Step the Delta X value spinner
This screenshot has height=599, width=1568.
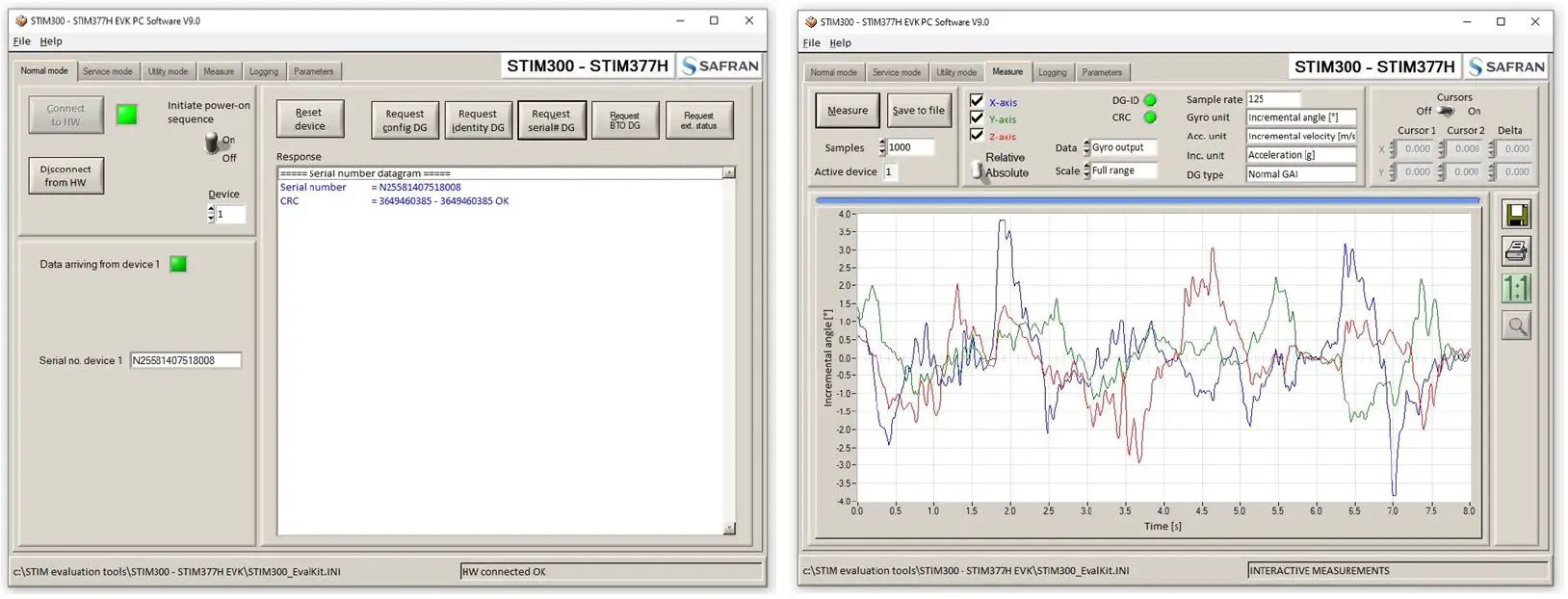pos(1492,149)
